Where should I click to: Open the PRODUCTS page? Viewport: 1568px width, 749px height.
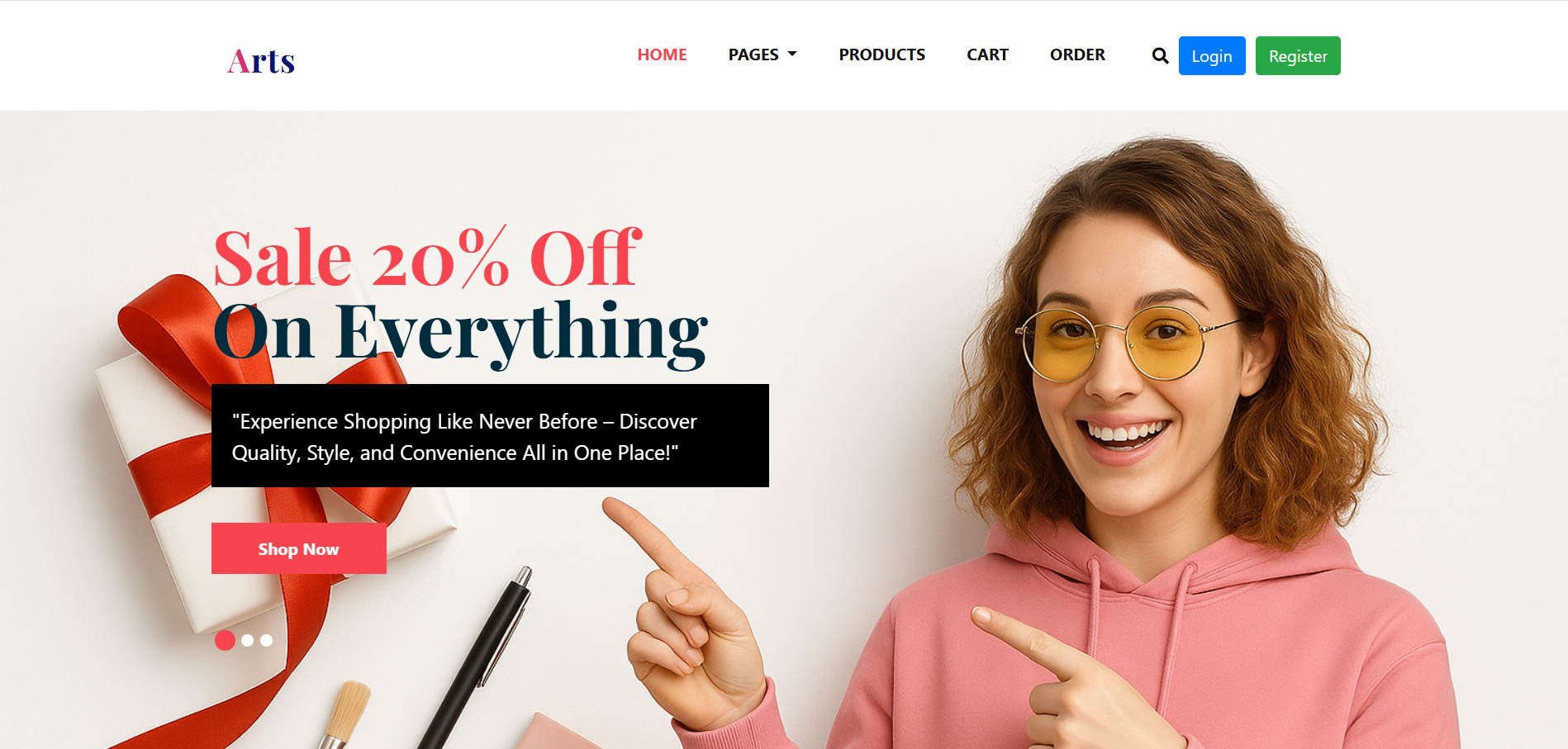tap(881, 55)
